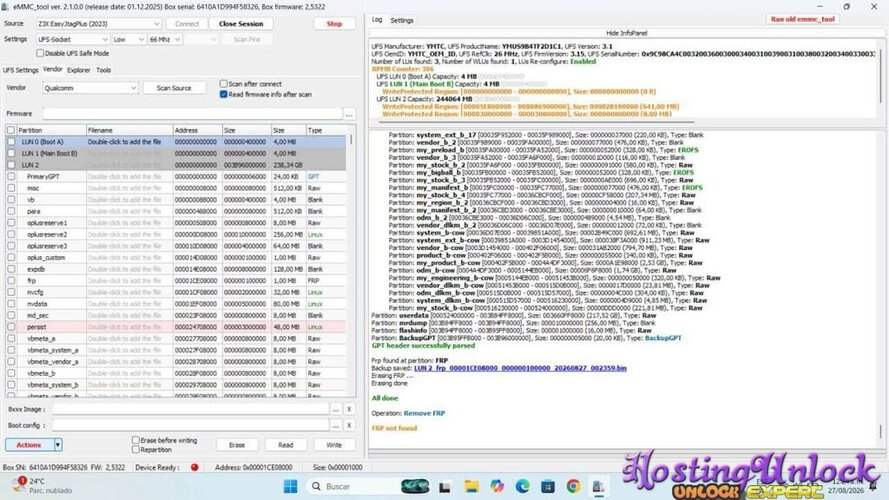Click the Bxxx Image input field

190,409
